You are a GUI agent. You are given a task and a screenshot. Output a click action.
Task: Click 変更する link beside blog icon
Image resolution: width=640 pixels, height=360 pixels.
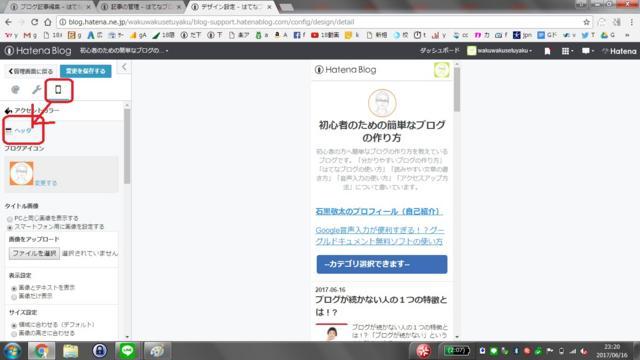pyautogui.click(x=46, y=182)
